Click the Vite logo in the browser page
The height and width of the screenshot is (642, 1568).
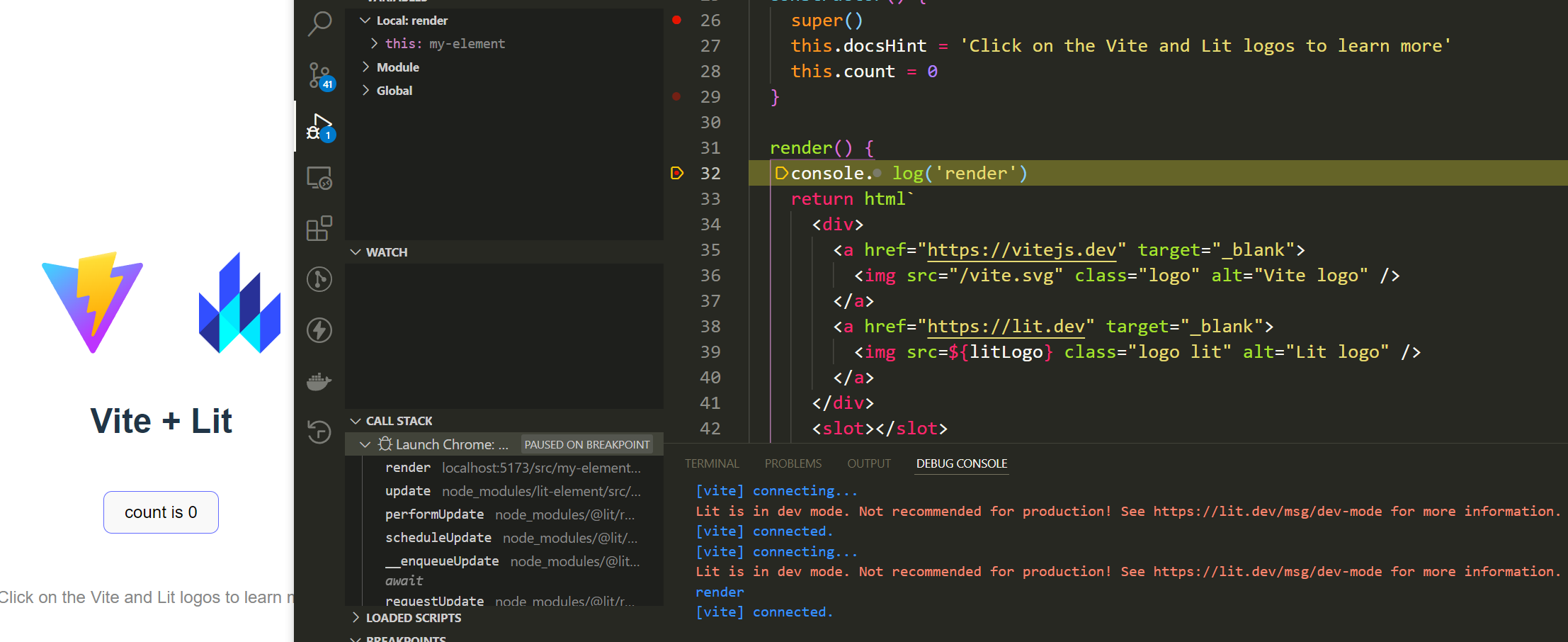click(x=93, y=303)
